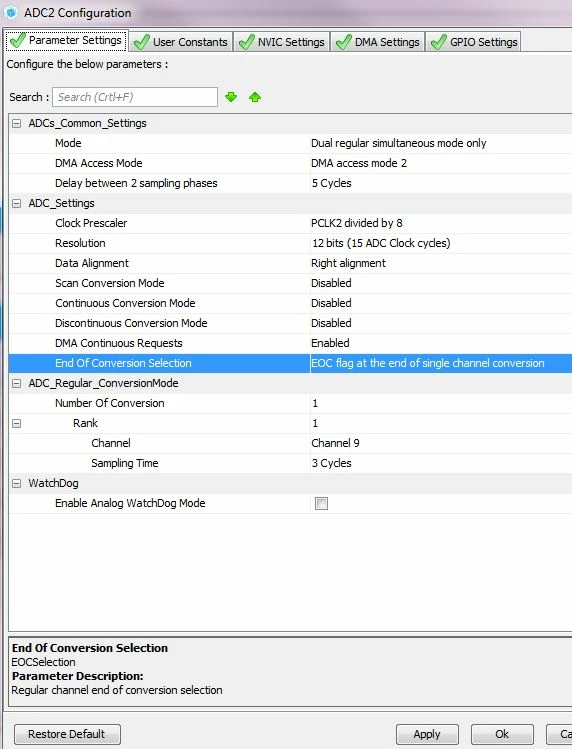Viewport: 572px width, 749px height.
Task: Click the green up-arrow search previous icon
Action: click(x=255, y=97)
